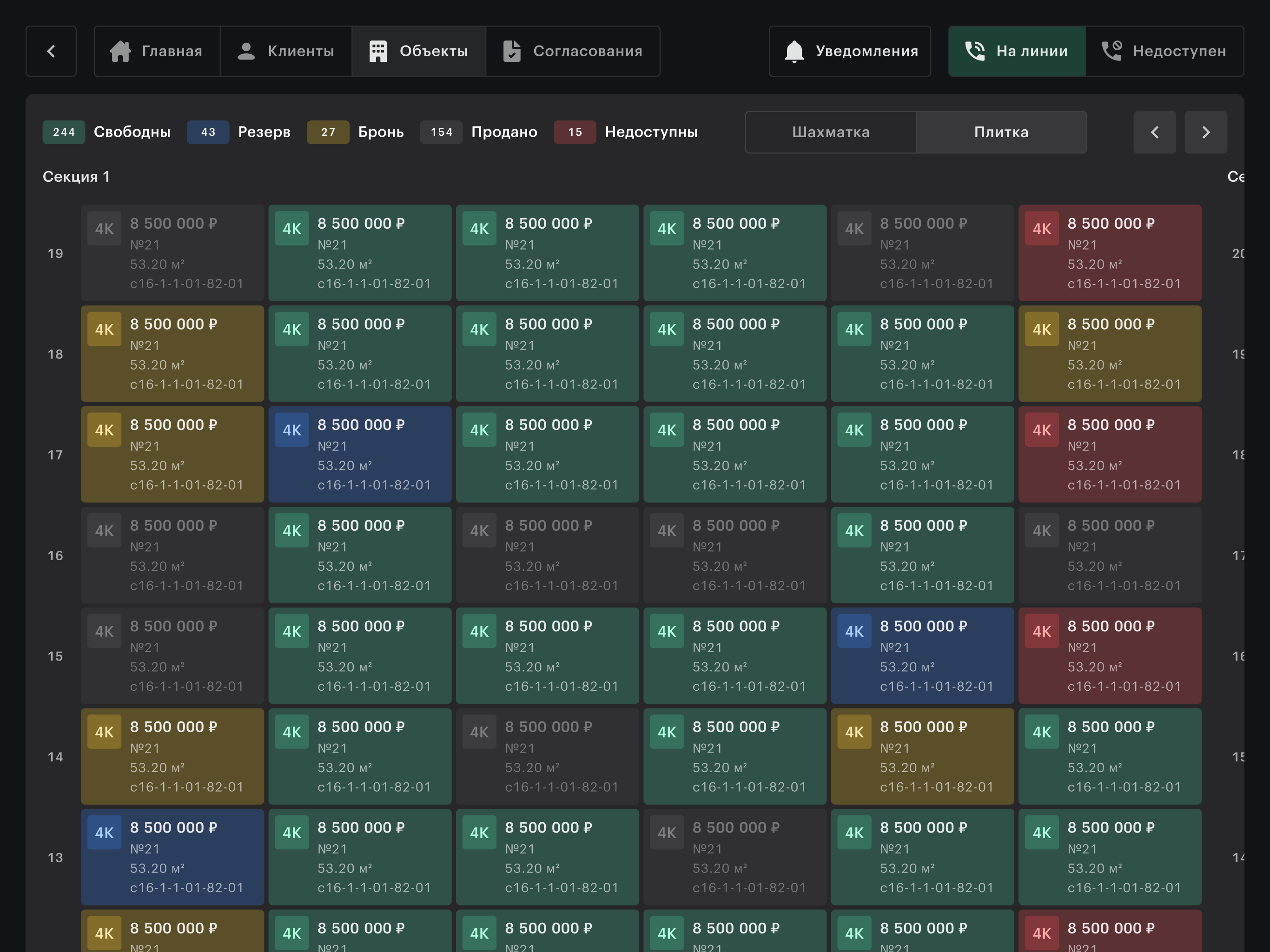Image resolution: width=1270 pixels, height=952 pixels.
Task: Open Уведомления with the bell icon
Action: 850,51
